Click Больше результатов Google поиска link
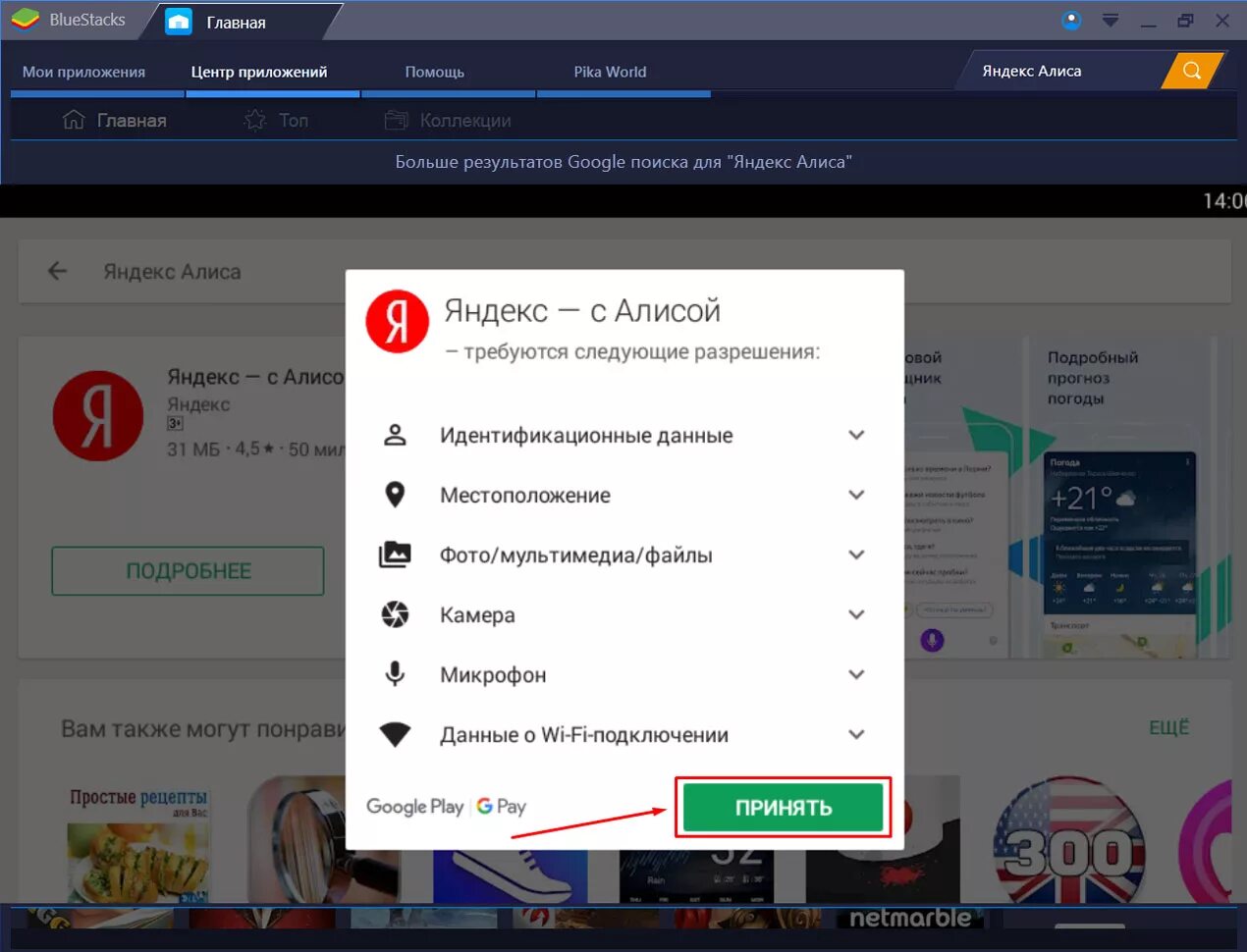Screen dimensions: 1247x952 [623, 162]
